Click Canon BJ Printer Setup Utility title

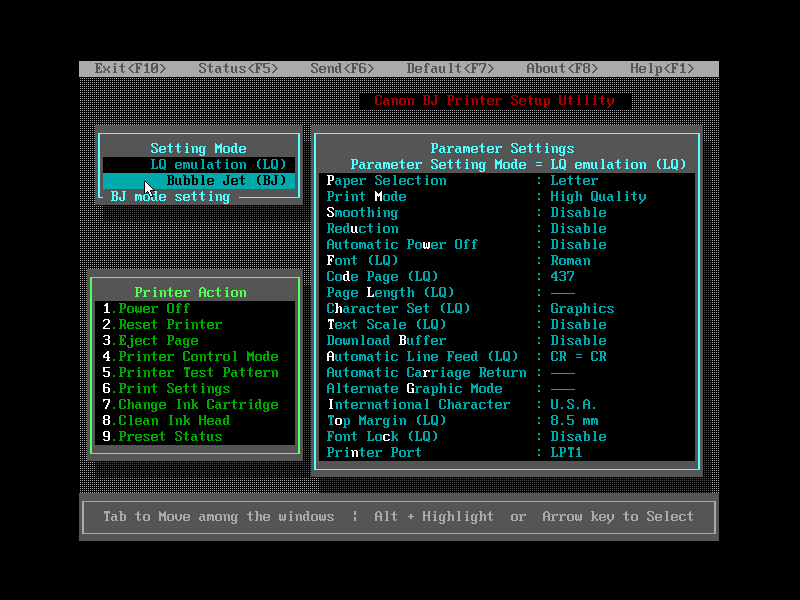[494, 101]
